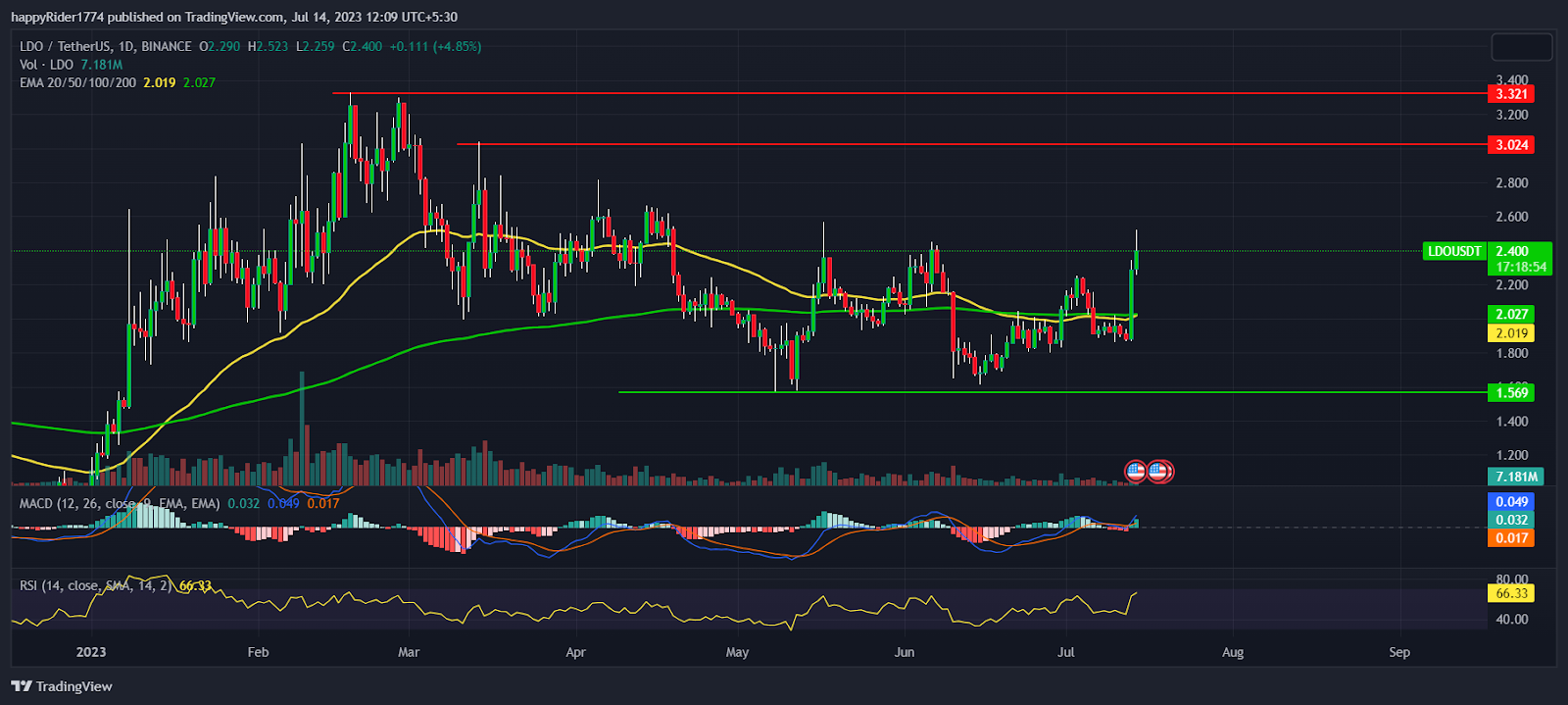Screen dimensions: 1568x705
Task: Click the Feb label on time axis
Action: 258,652
